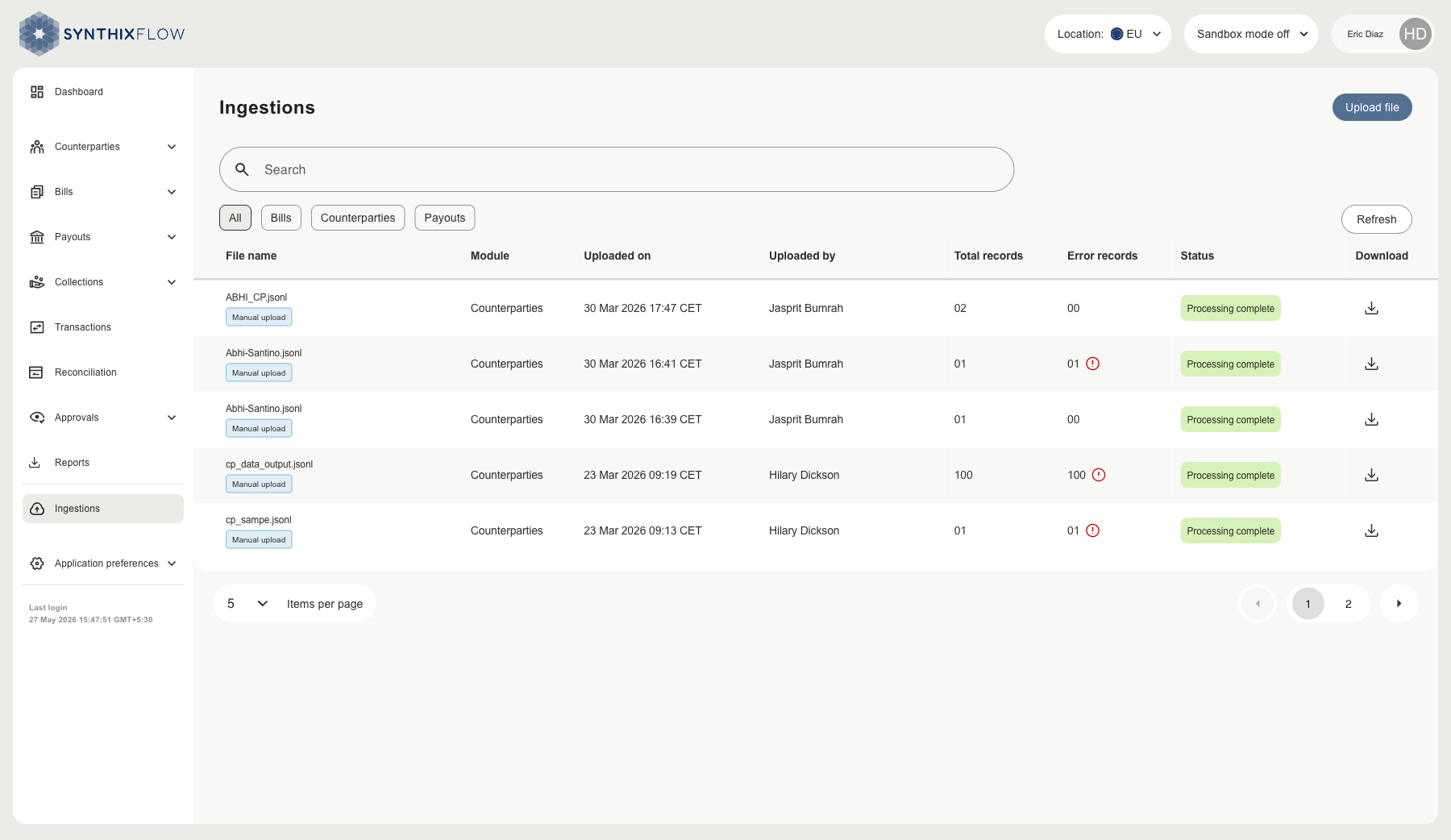Expand the Collections sidebar menu chevron
Screen dimensions: 1451x840
coord(172,282)
